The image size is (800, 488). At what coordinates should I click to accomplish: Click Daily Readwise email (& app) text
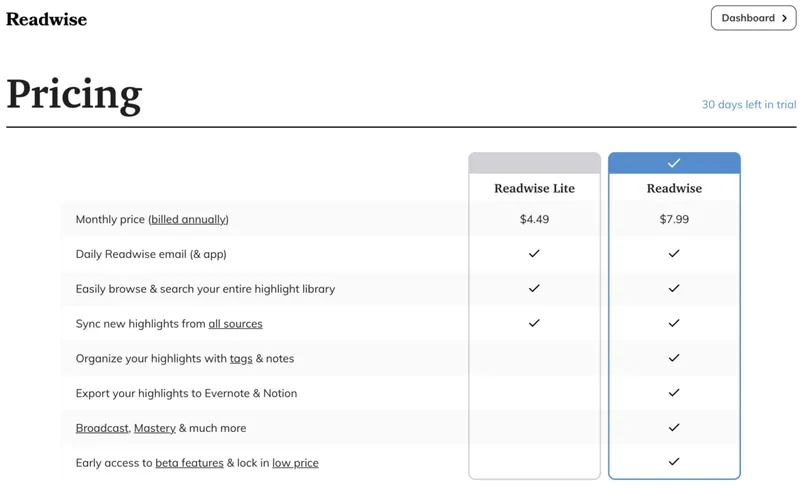click(x=151, y=254)
